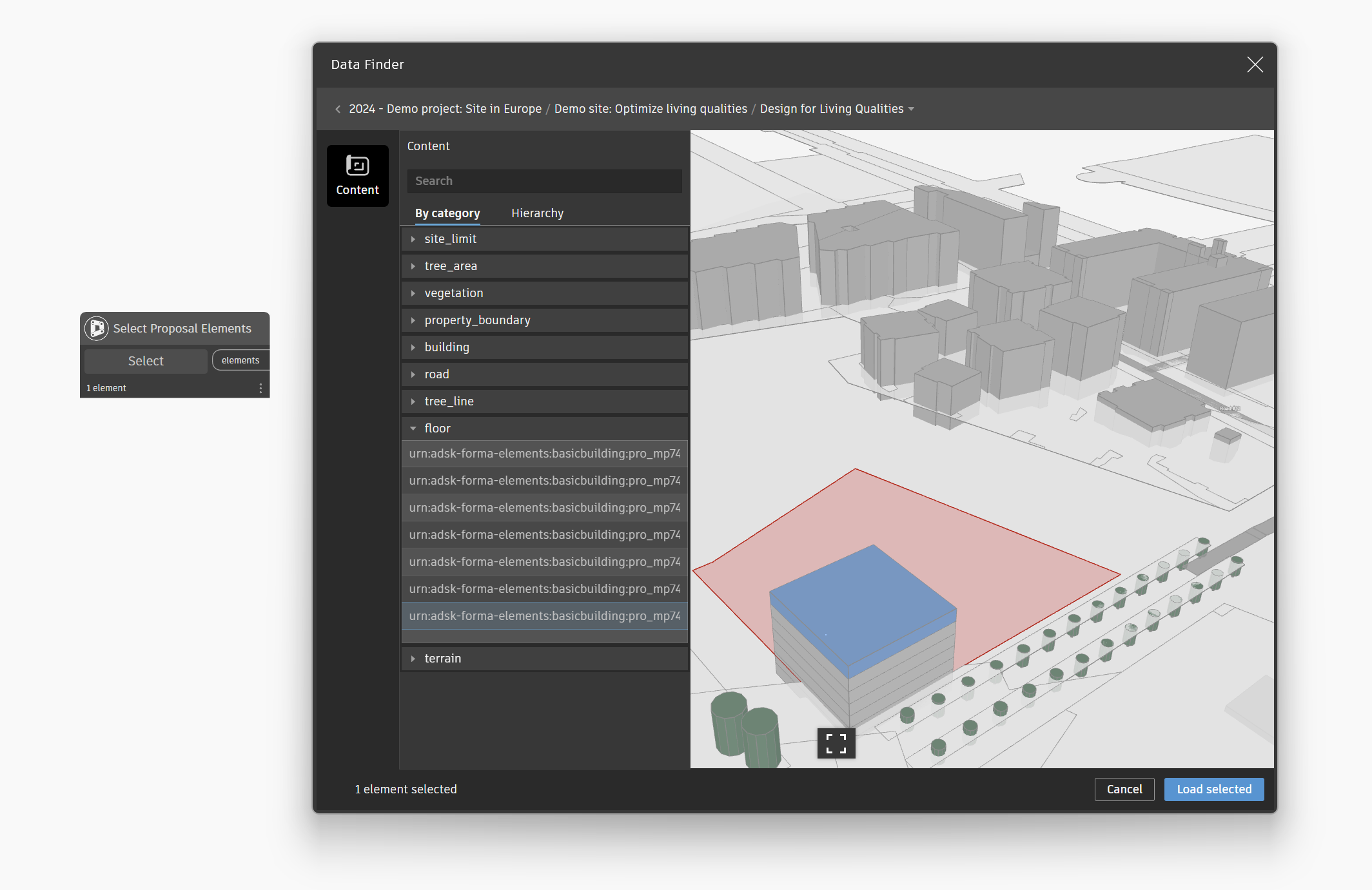Select the By category tab
This screenshot has width=1372, height=890.
coord(447,213)
